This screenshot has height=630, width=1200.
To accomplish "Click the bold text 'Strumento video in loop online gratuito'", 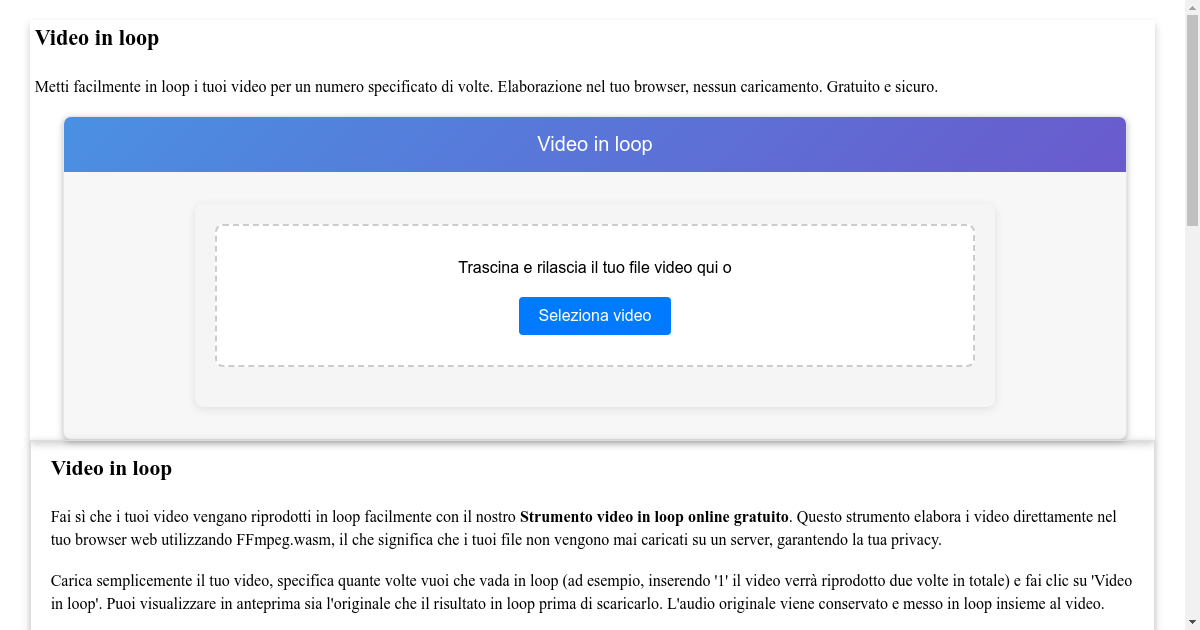I will (x=652, y=517).
